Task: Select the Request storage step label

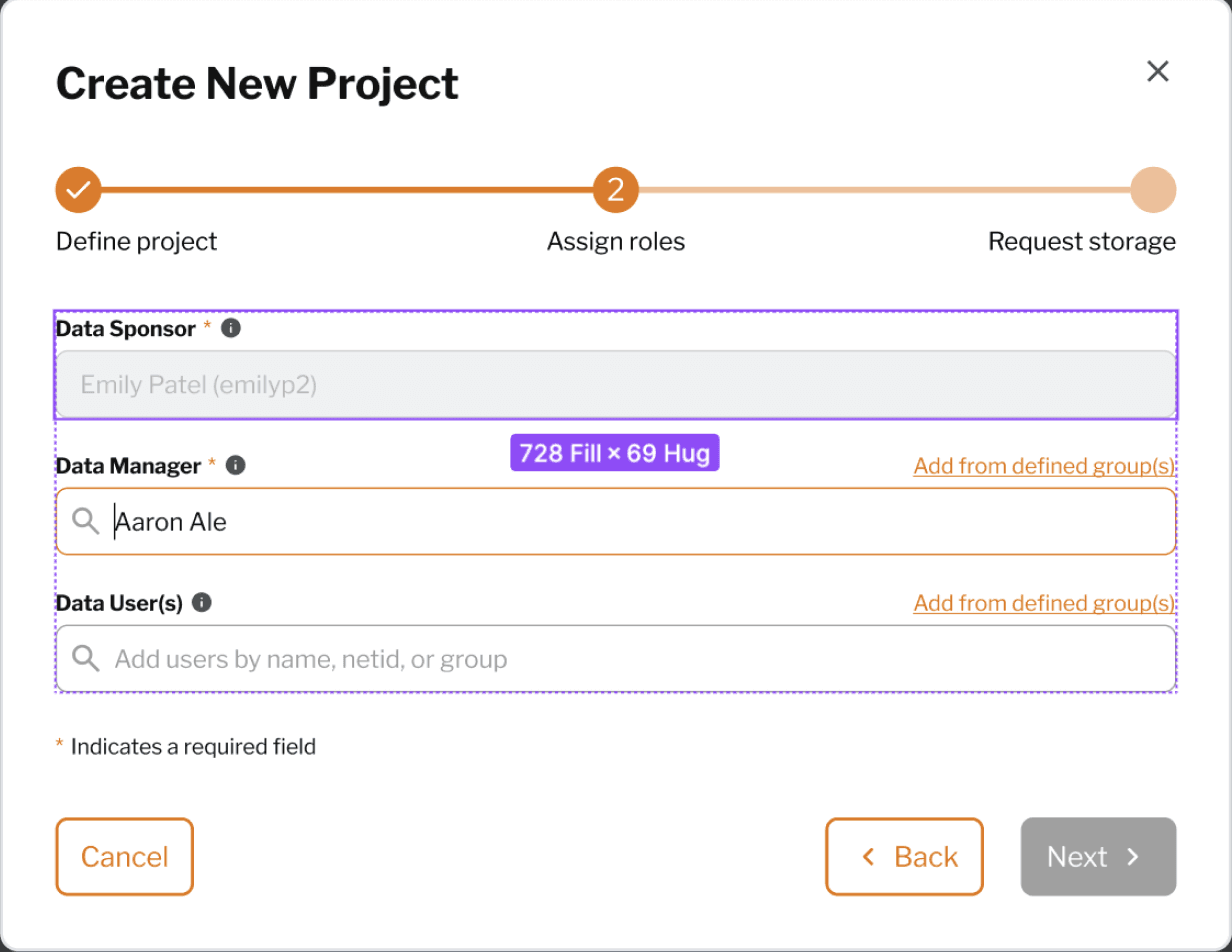Action: coord(1082,241)
